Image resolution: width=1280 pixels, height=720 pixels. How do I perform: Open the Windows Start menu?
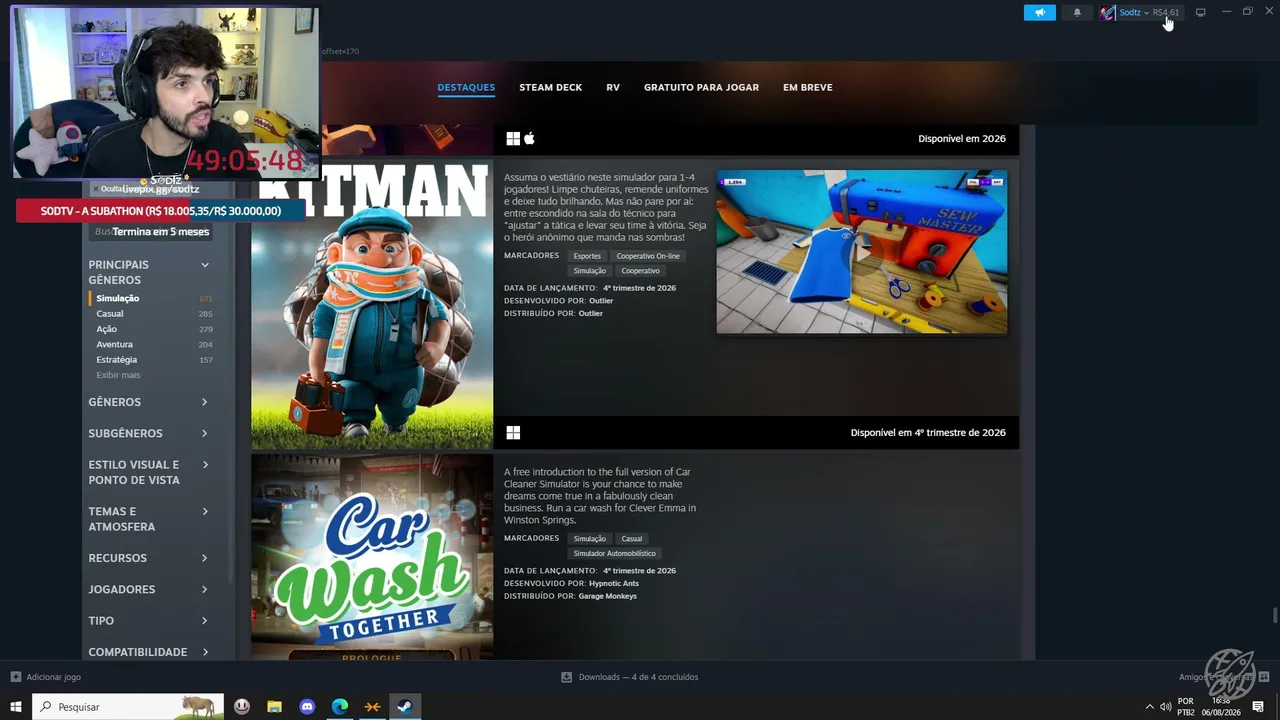click(x=16, y=707)
